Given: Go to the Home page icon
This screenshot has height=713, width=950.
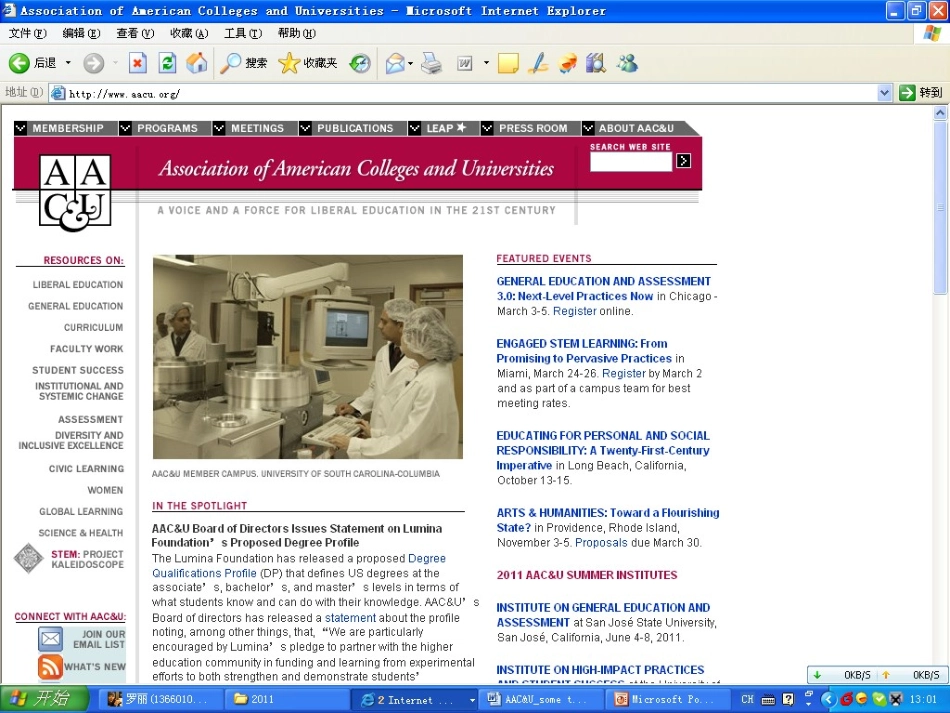Looking at the screenshot, I should (196, 62).
